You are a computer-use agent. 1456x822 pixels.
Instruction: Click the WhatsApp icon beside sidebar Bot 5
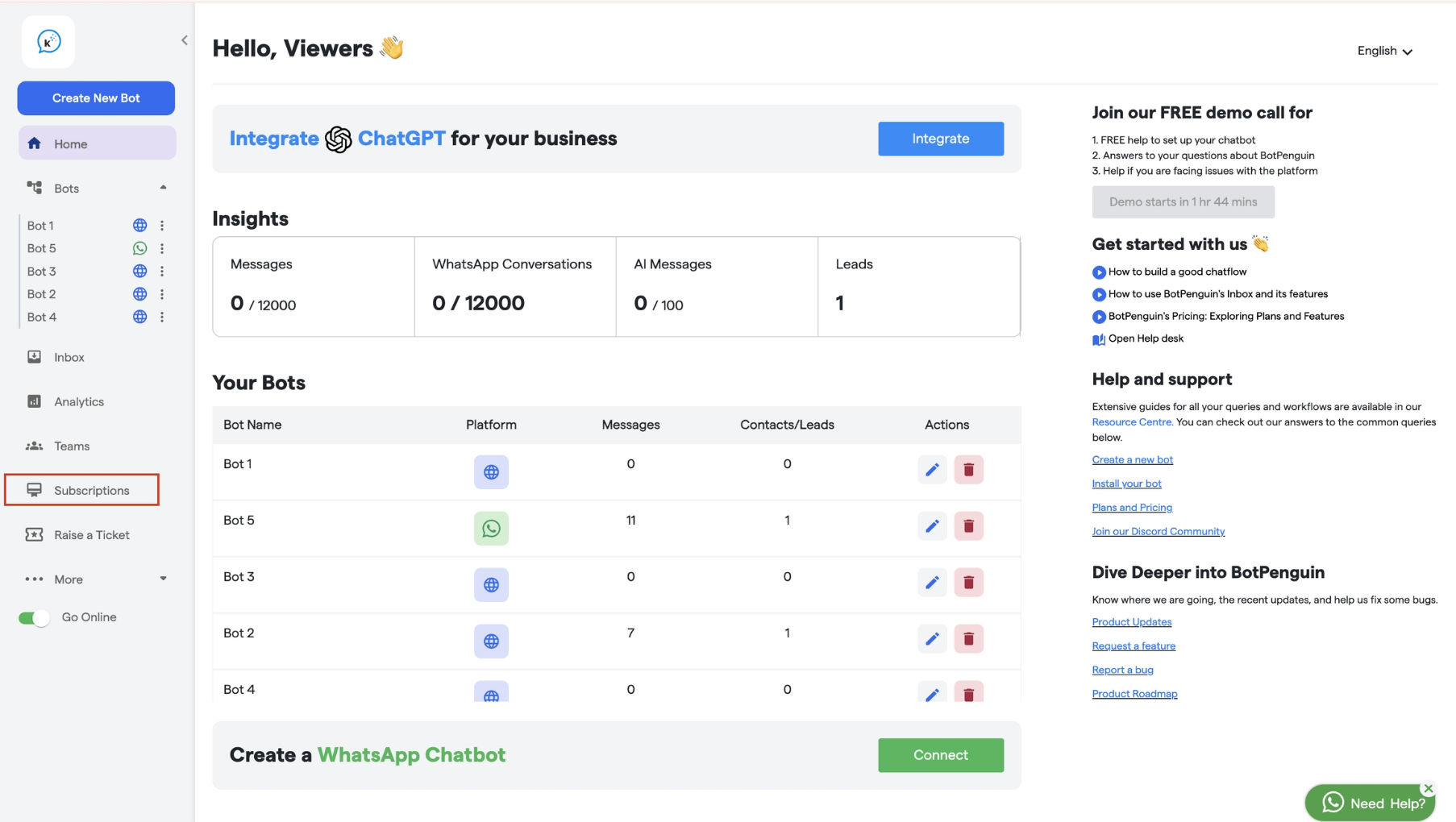click(139, 248)
